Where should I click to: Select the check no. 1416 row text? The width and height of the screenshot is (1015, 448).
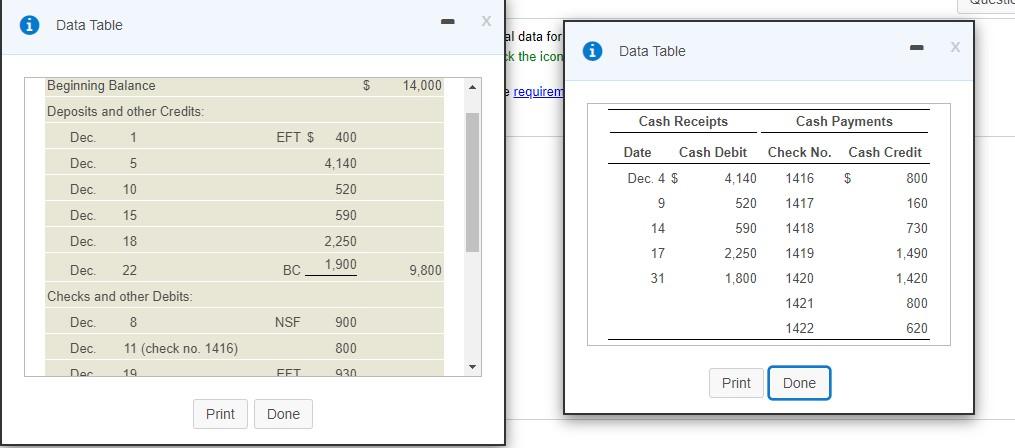click(181, 349)
